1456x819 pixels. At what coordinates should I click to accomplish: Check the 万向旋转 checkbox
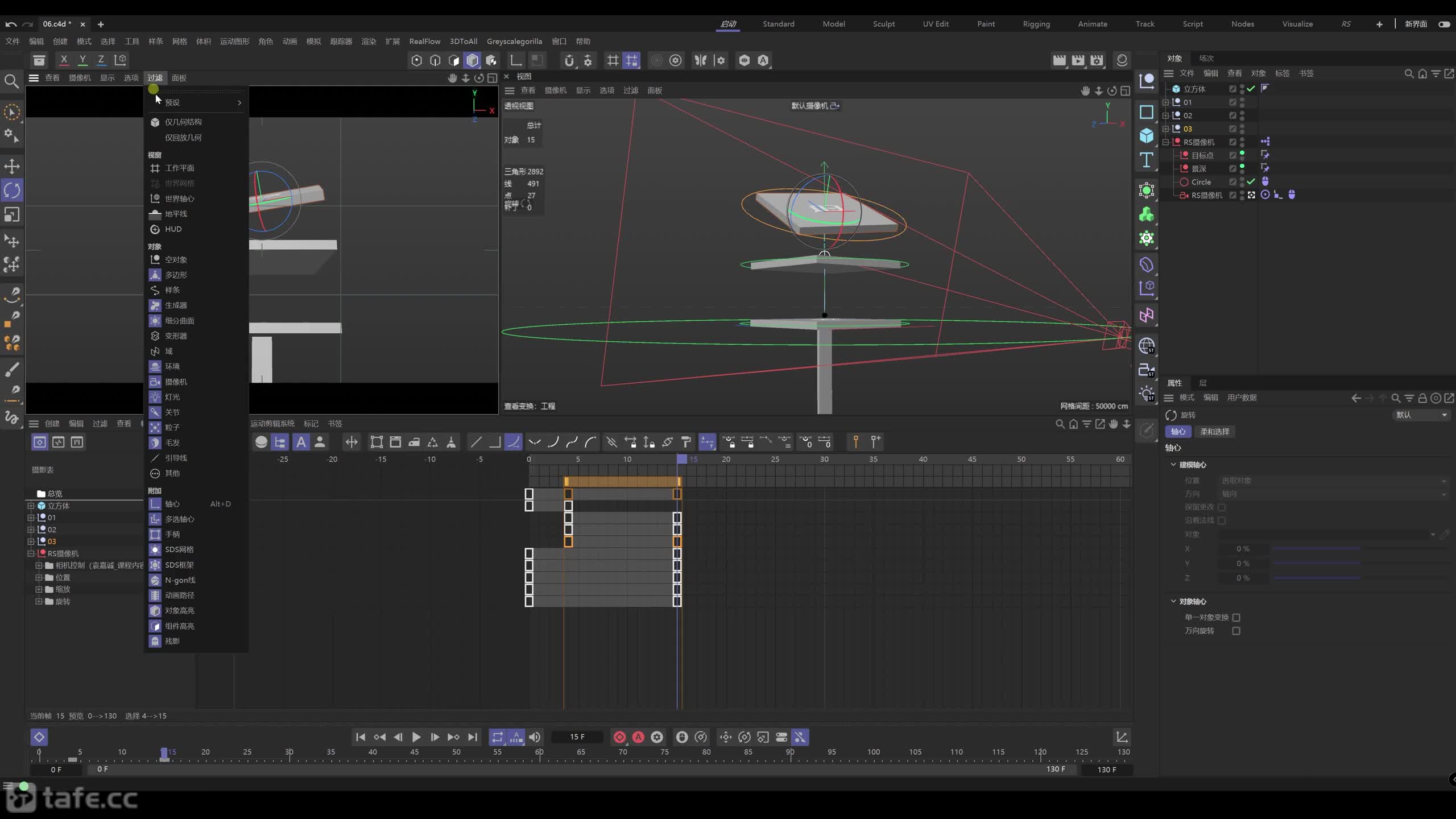(1236, 631)
